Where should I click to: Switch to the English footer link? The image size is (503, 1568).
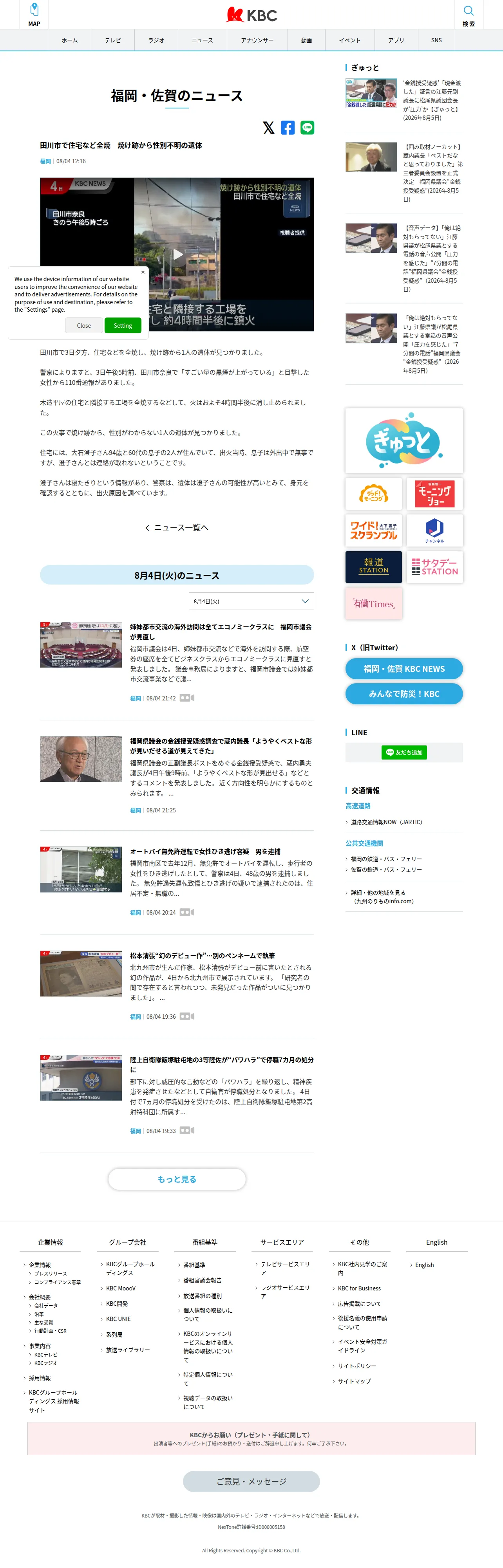(424, 1265)
